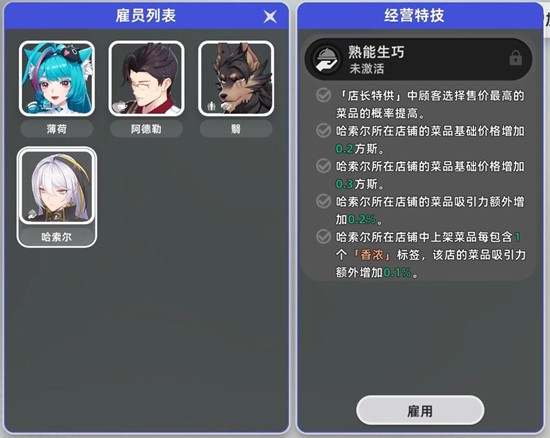Image resolution: width=550 pixels, height=438 pixels.
Task: Select the 哈索尔 employee portrait
Action: tap(57, 187)
